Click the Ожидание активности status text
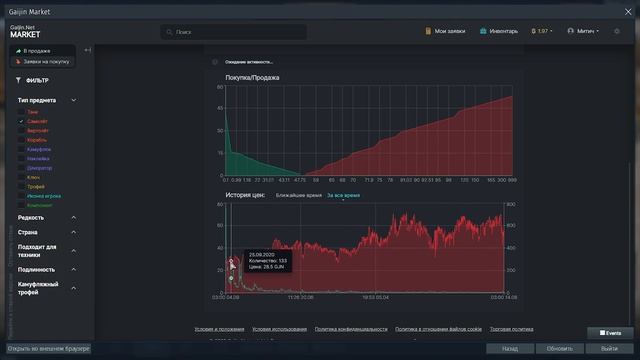 (x=249, y=62)
